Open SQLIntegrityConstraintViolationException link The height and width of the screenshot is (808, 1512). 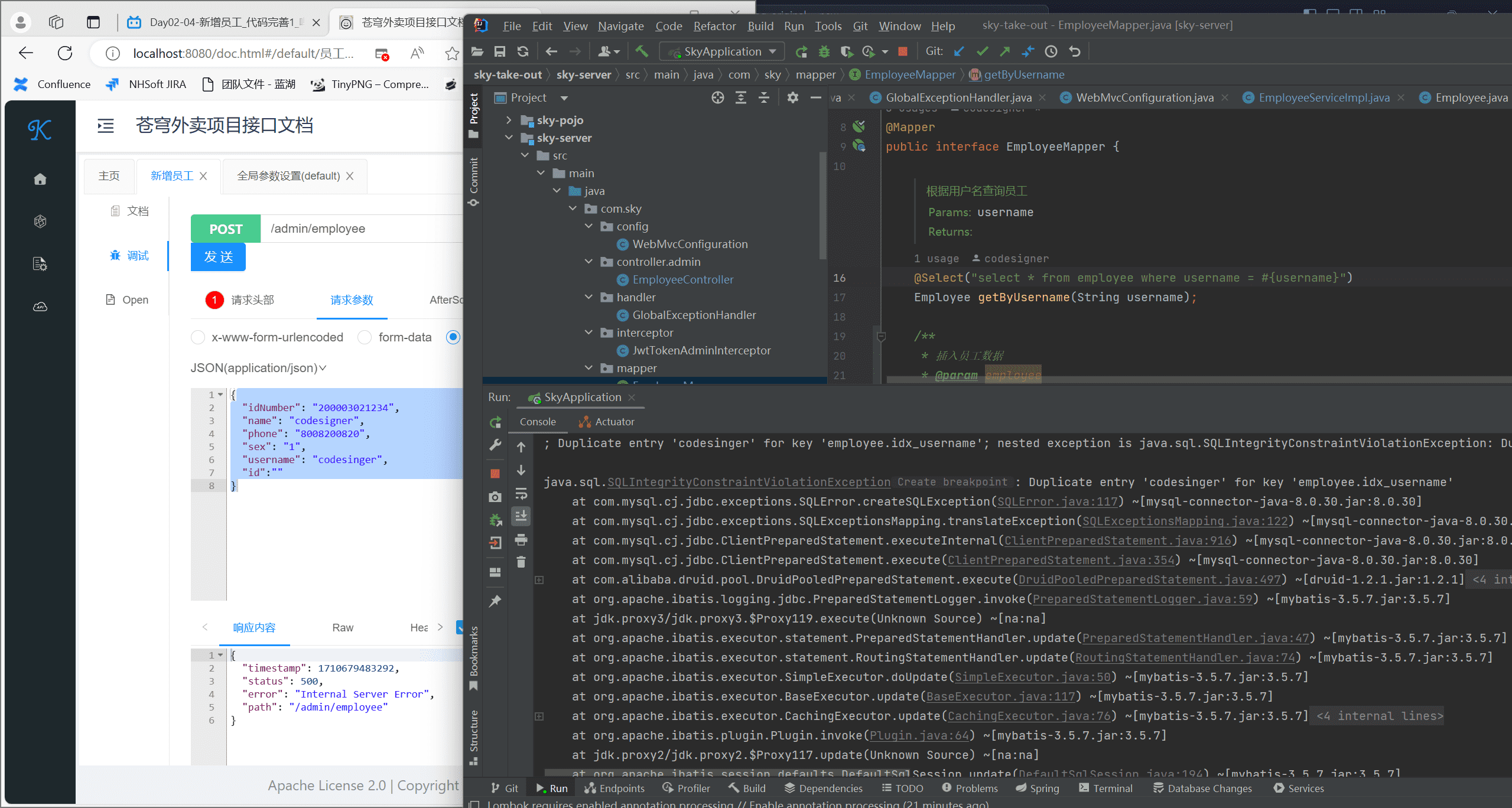coord(749,482)
